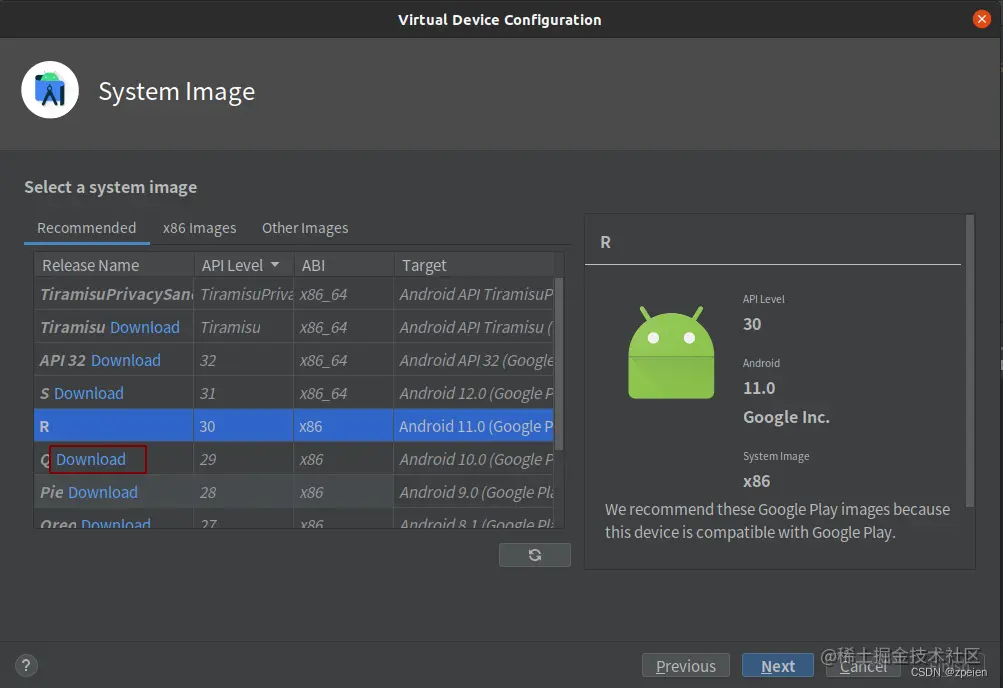
Task: Download the Q system image
Action: 91,459
